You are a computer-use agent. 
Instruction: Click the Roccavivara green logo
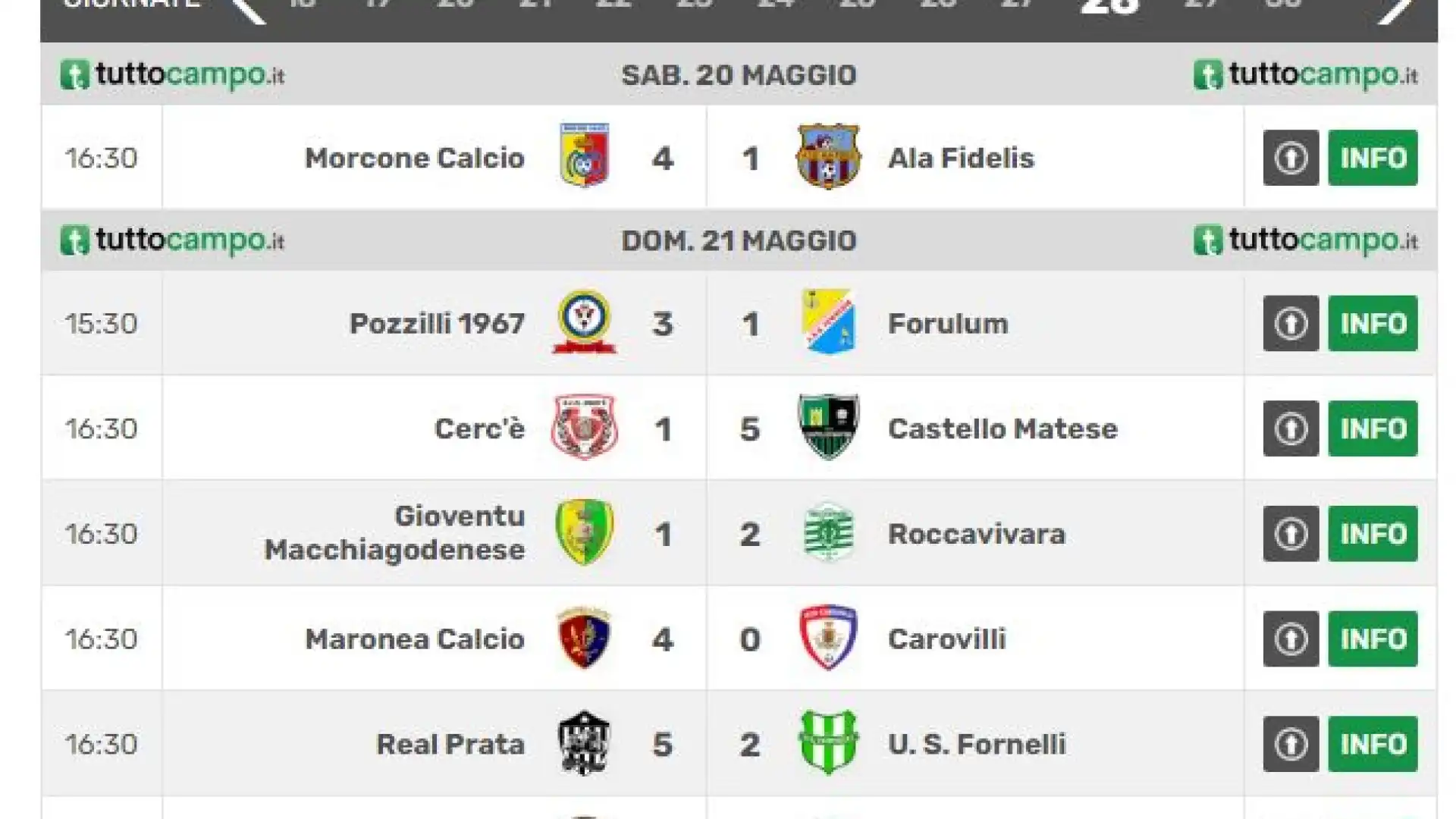click(x=828, y=532)
